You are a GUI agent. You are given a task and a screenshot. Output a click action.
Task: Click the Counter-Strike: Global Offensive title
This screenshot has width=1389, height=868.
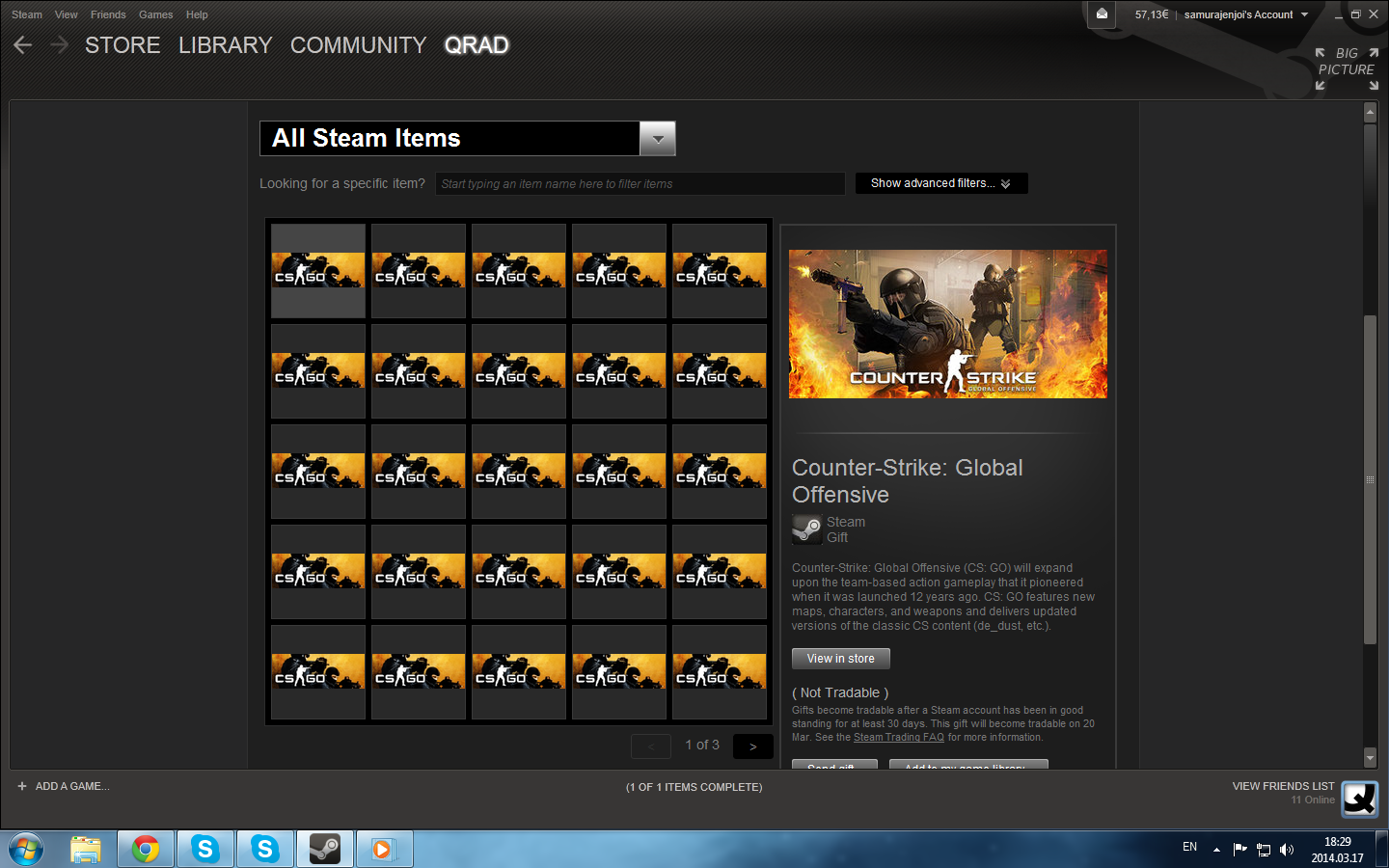pyautogui.click(x=907, y=481)
